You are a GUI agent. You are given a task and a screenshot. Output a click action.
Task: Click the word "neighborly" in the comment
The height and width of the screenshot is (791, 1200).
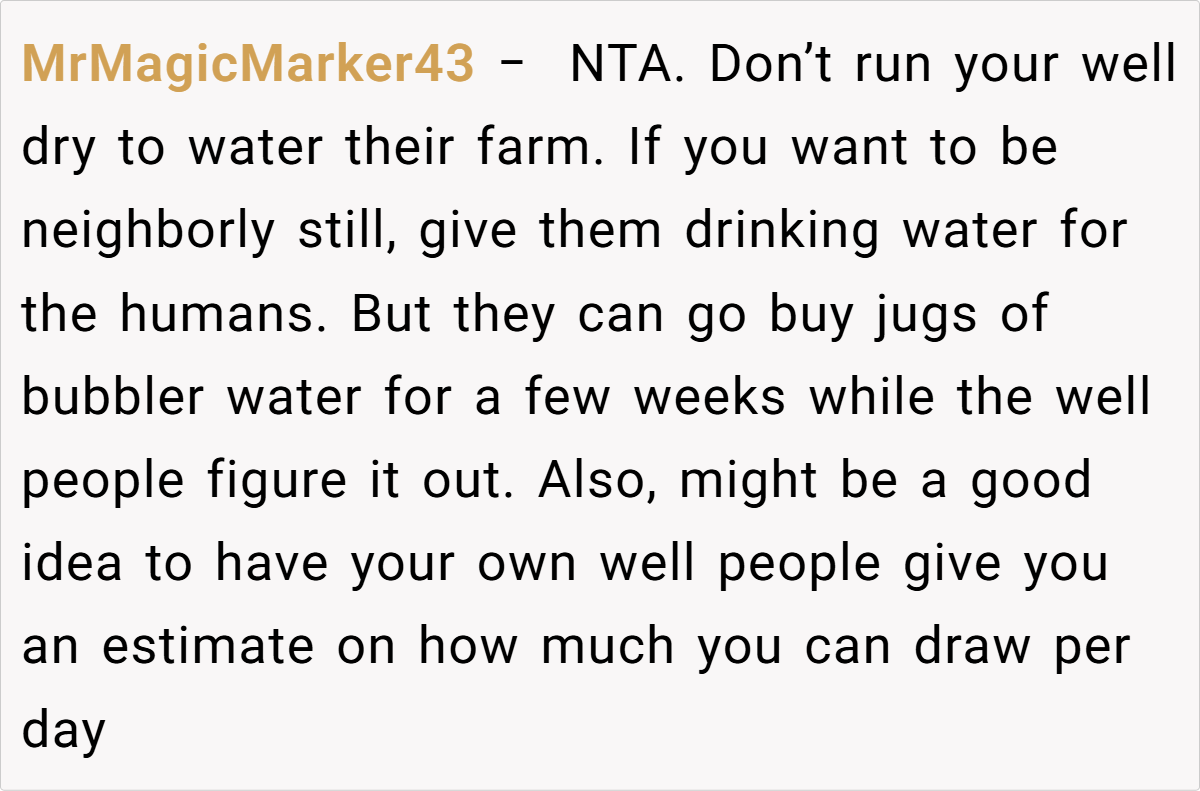(x=148, y=232)
